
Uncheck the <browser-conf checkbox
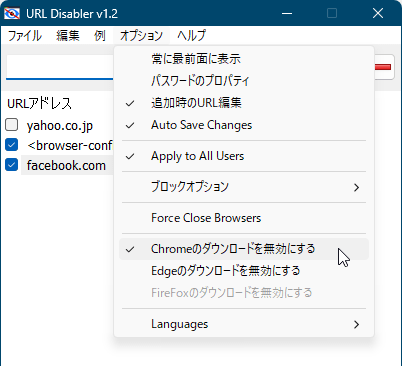click(x=12, y=145)
